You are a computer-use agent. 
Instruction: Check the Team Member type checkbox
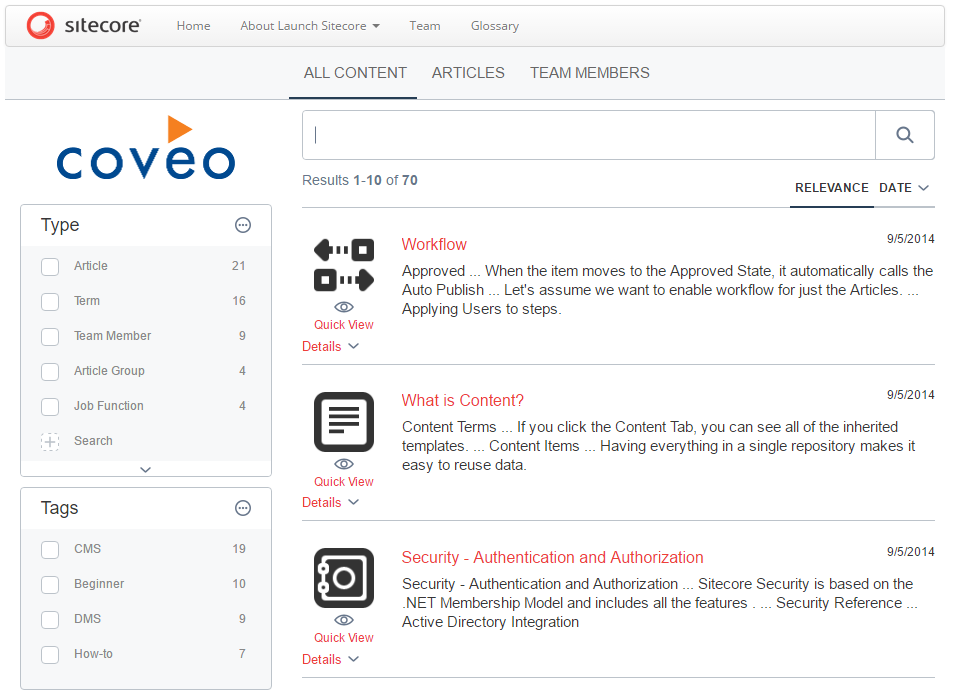pos(50,337)
